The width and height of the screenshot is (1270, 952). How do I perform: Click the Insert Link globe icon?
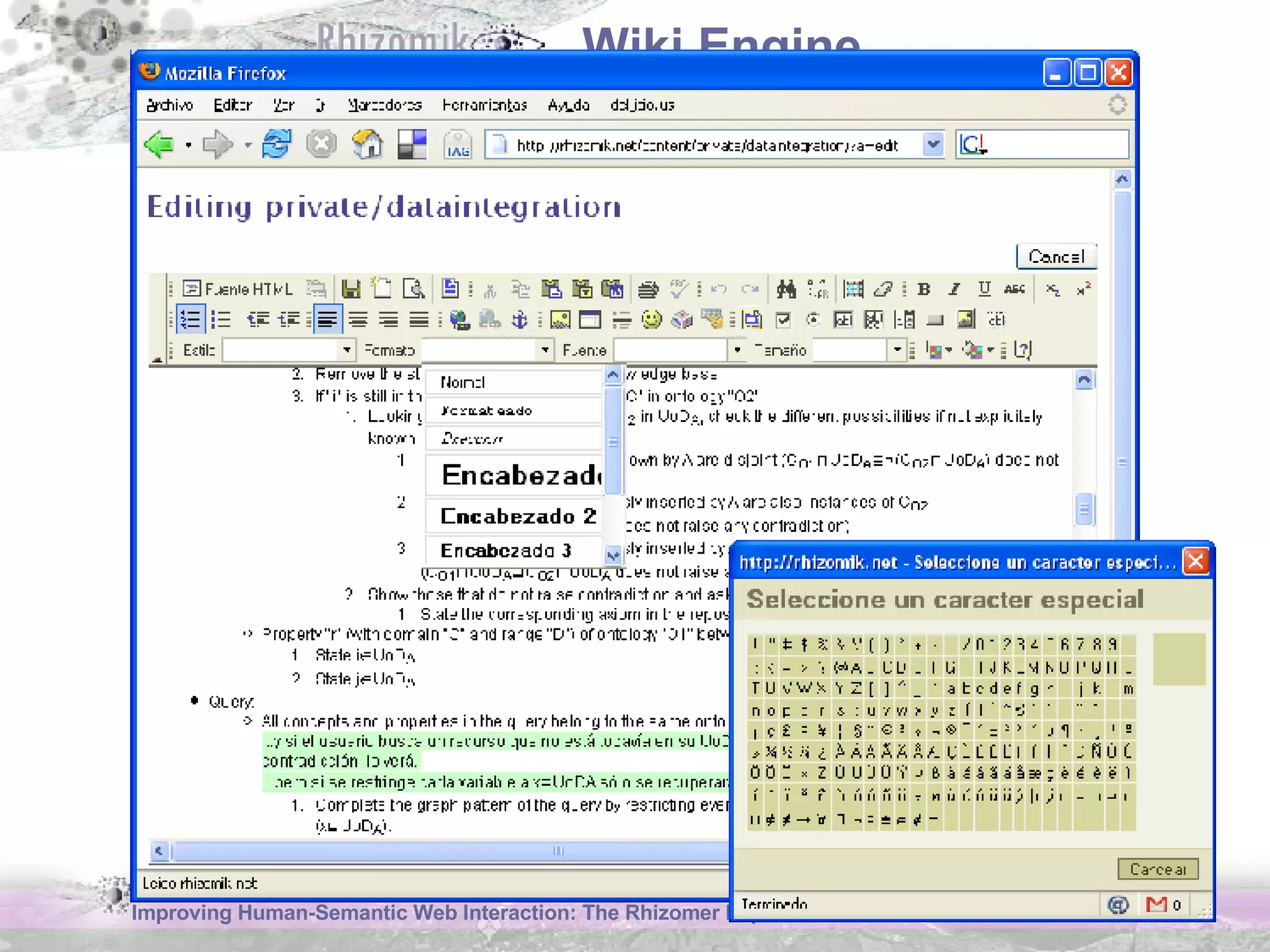point(460,320)
